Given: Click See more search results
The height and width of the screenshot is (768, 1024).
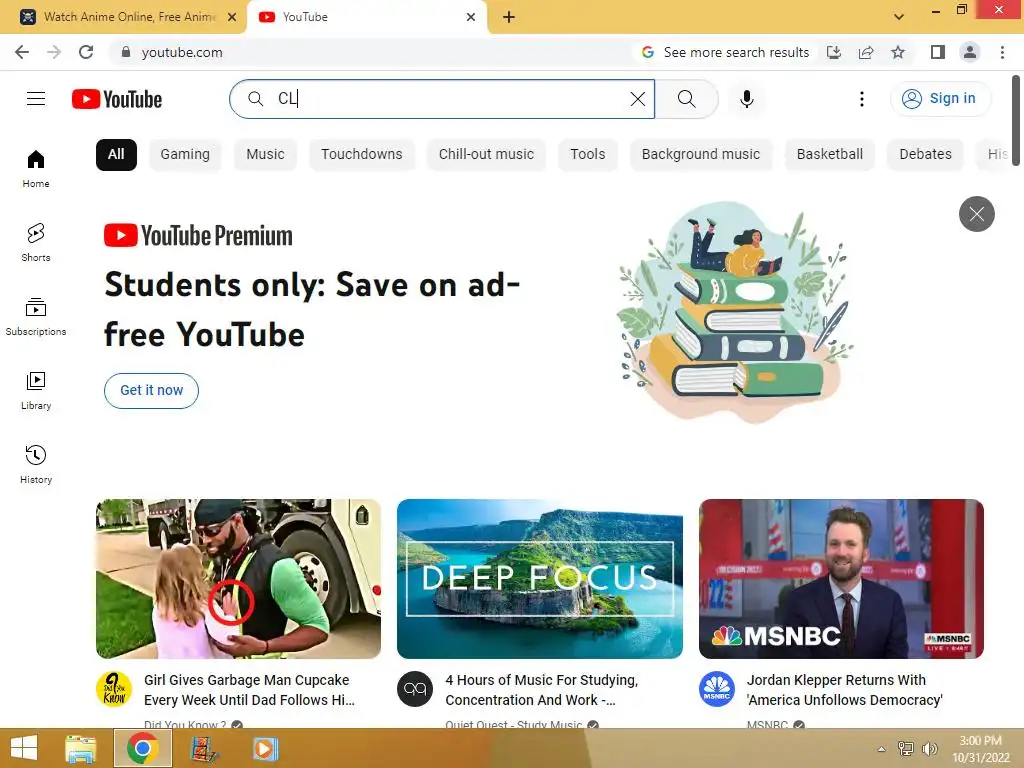Looking at the screenshot, I should 726,52.
